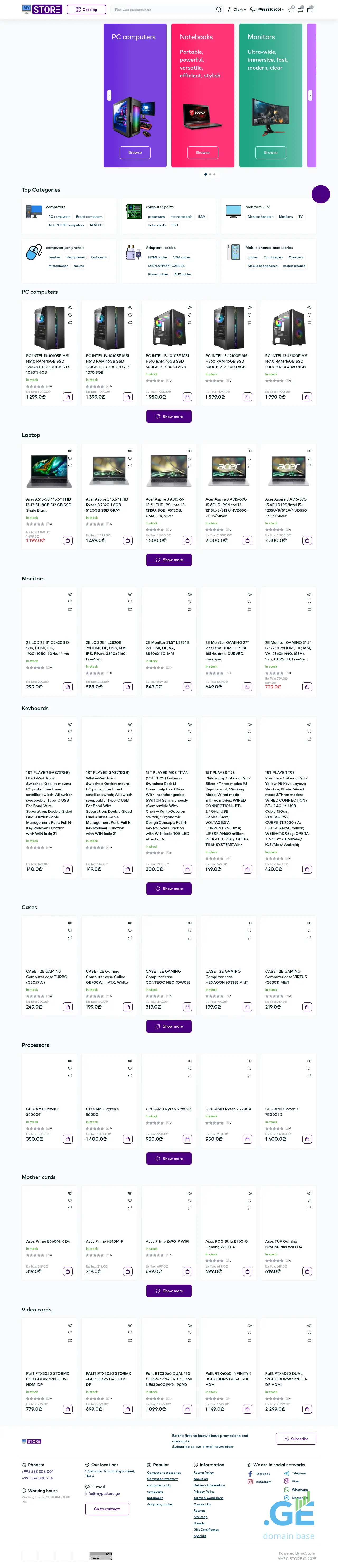
Task: Quick view the first PC computer product
Action: pyautogui.click(x=70, y=308)
